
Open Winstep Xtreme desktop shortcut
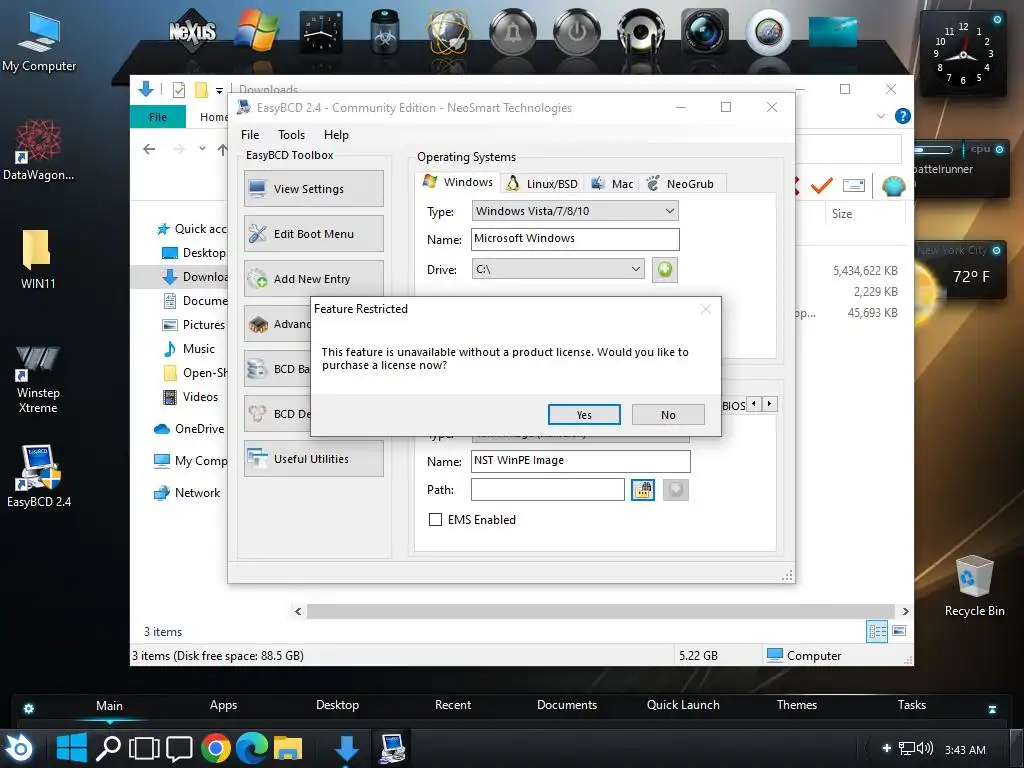38,379
